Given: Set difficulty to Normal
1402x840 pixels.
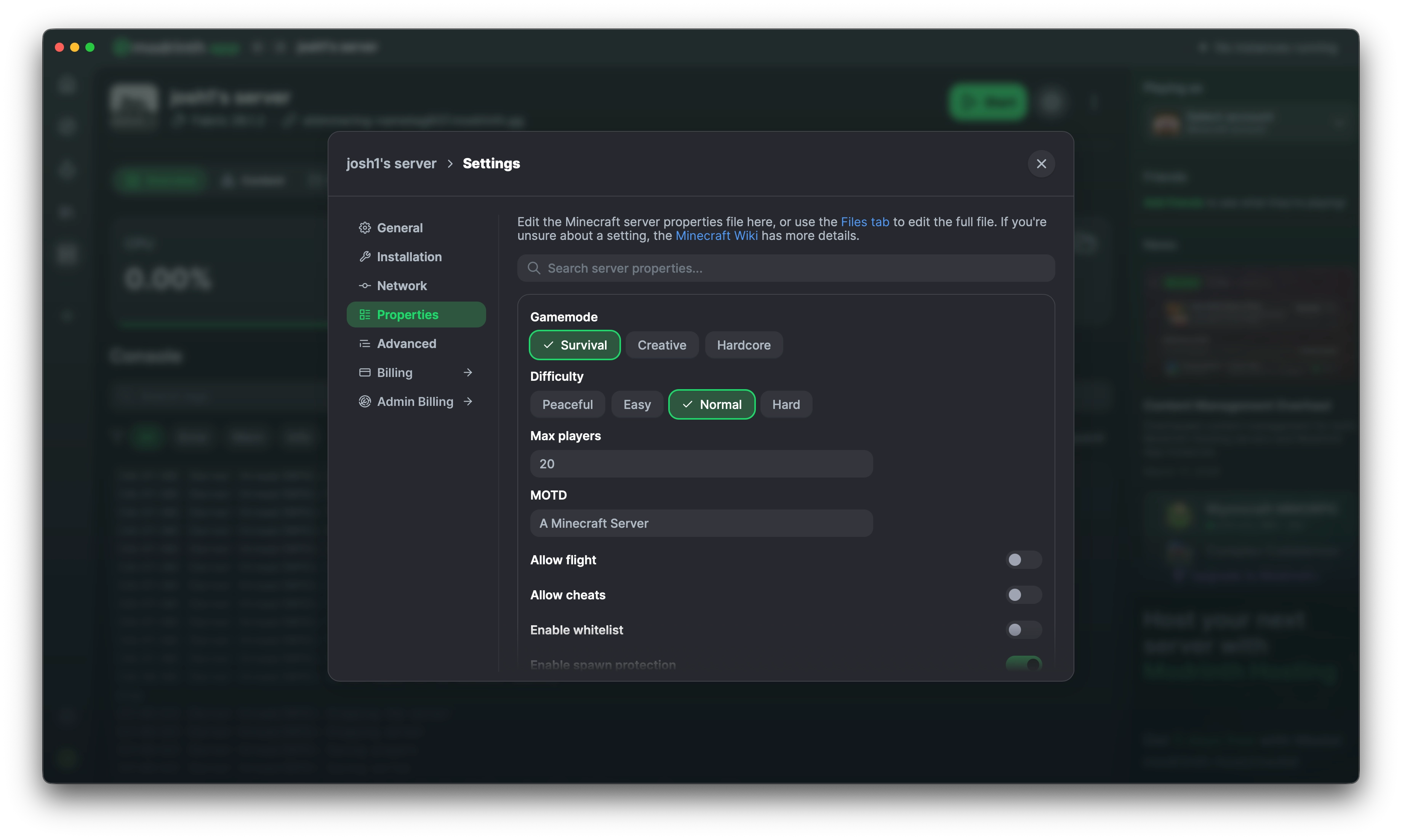Looking at the screenshot, I should tap(712, 404).
